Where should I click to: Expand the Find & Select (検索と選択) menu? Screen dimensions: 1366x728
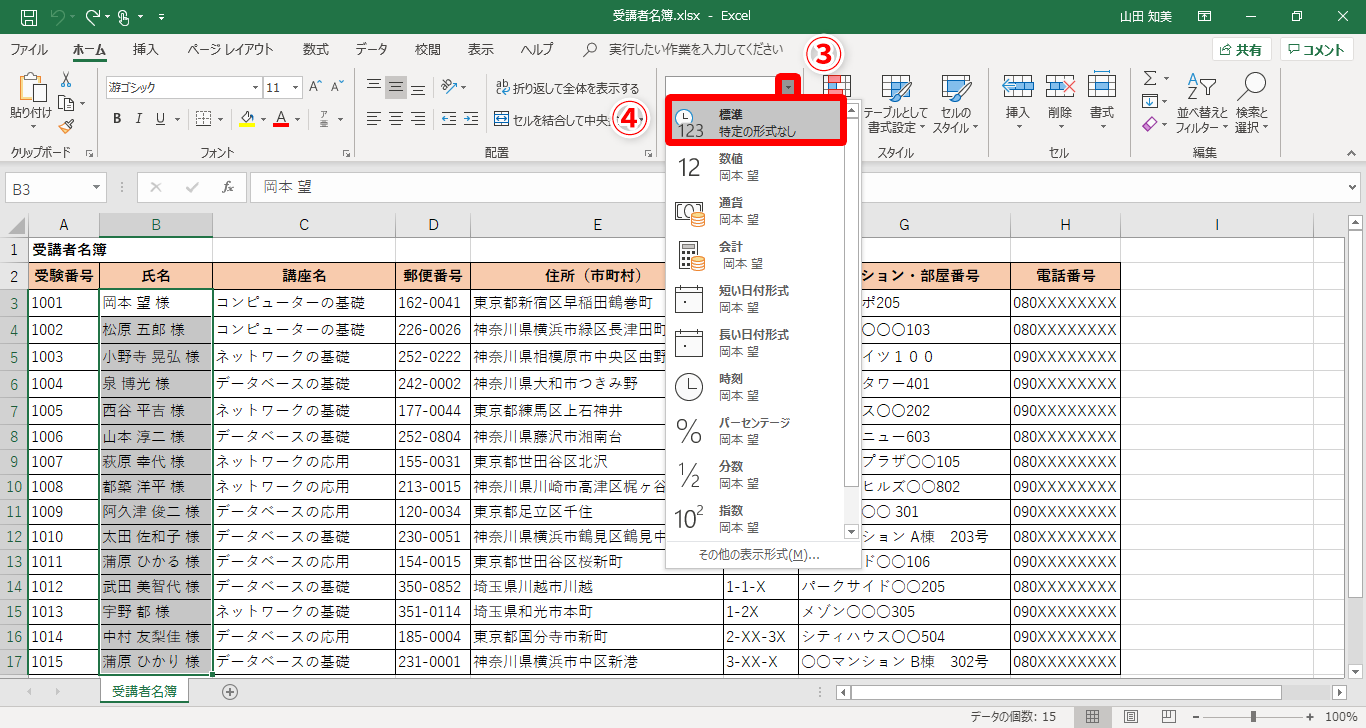(1251, 103)
